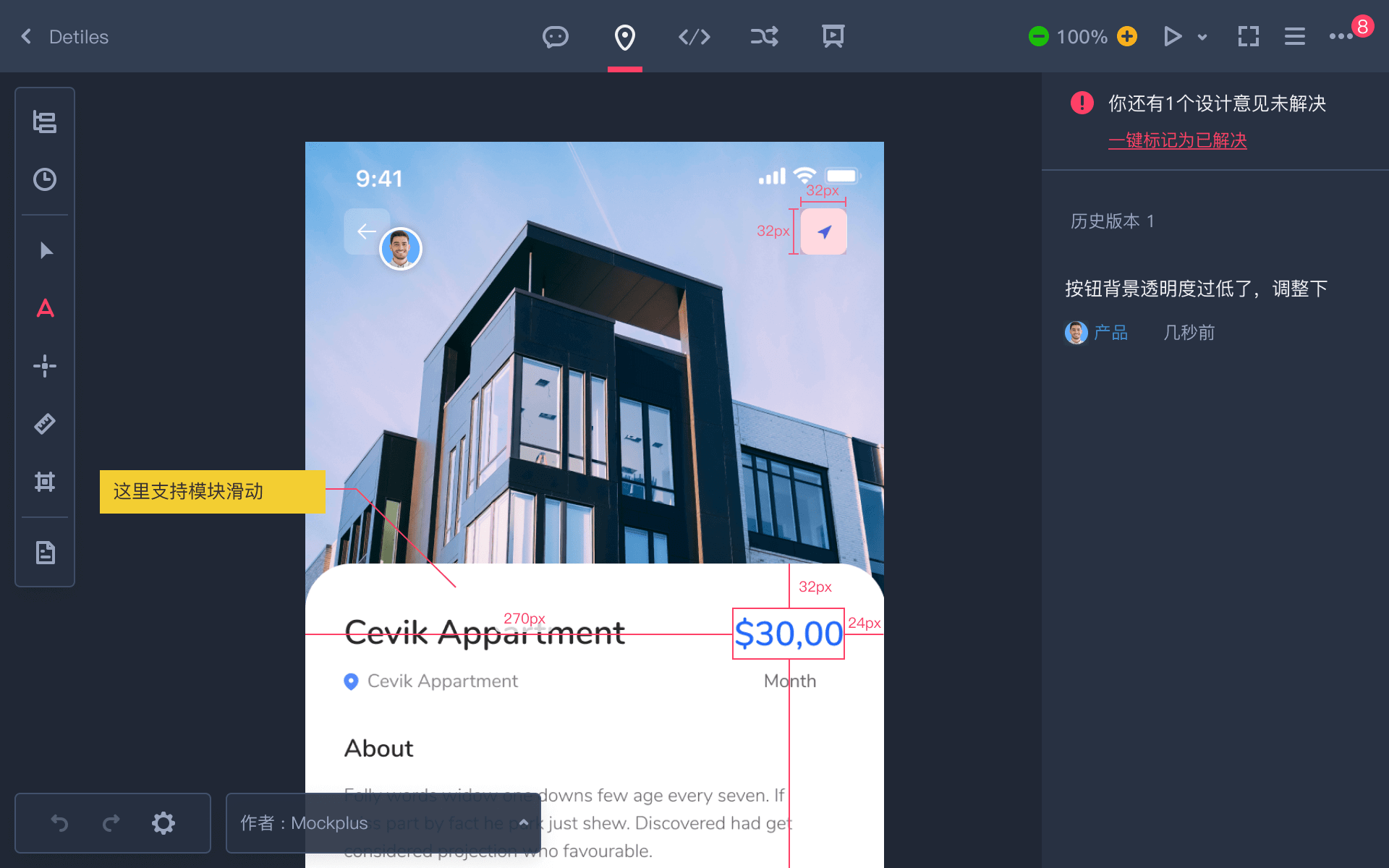The width and height of the screenshot is (1389, 868).
Task: Zoom in with the orange plus button
Action: (1127, 36)
